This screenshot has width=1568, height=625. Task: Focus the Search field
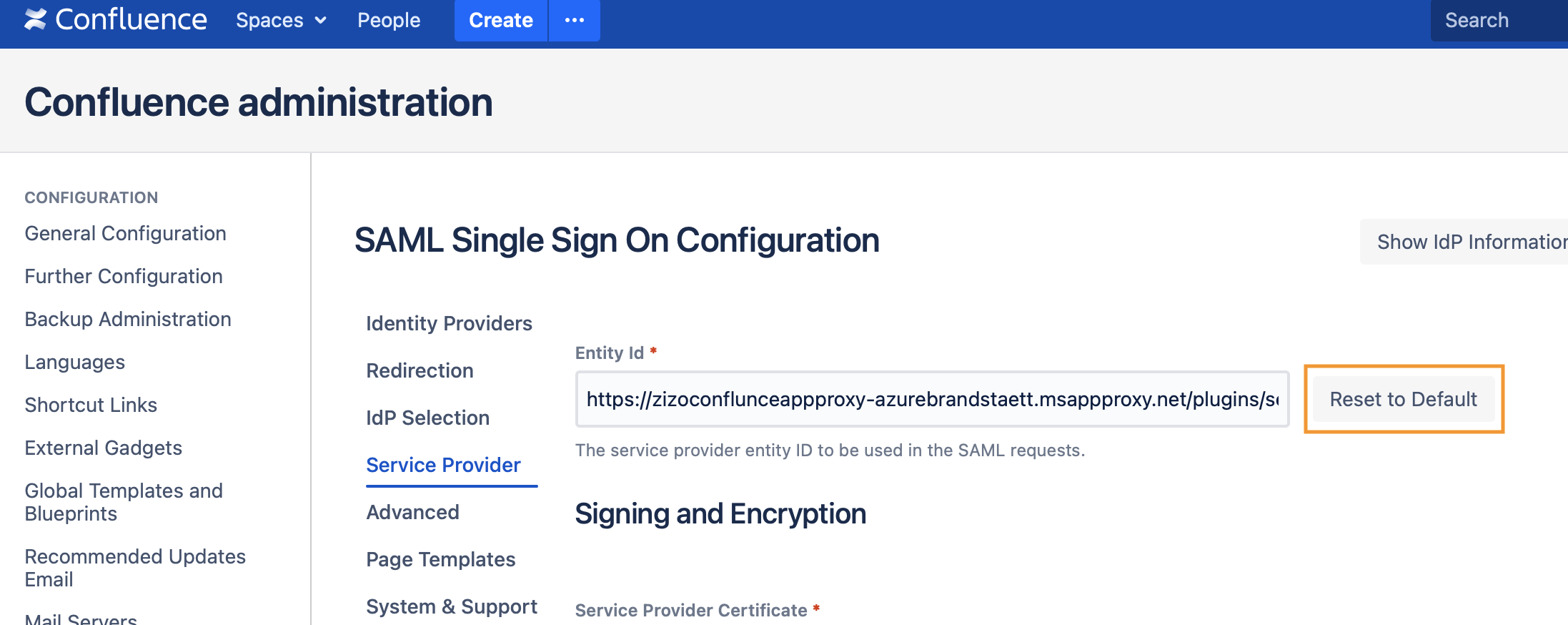(x=1497, y=20)
